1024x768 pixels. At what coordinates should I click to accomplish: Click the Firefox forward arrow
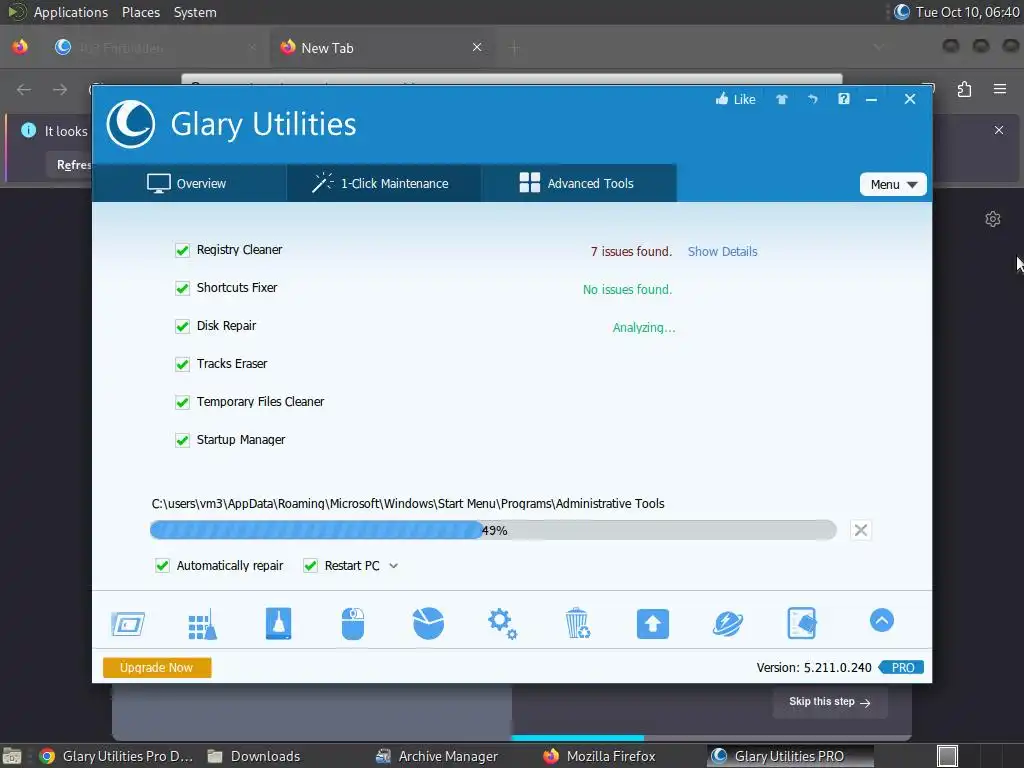tap(60, 89)
